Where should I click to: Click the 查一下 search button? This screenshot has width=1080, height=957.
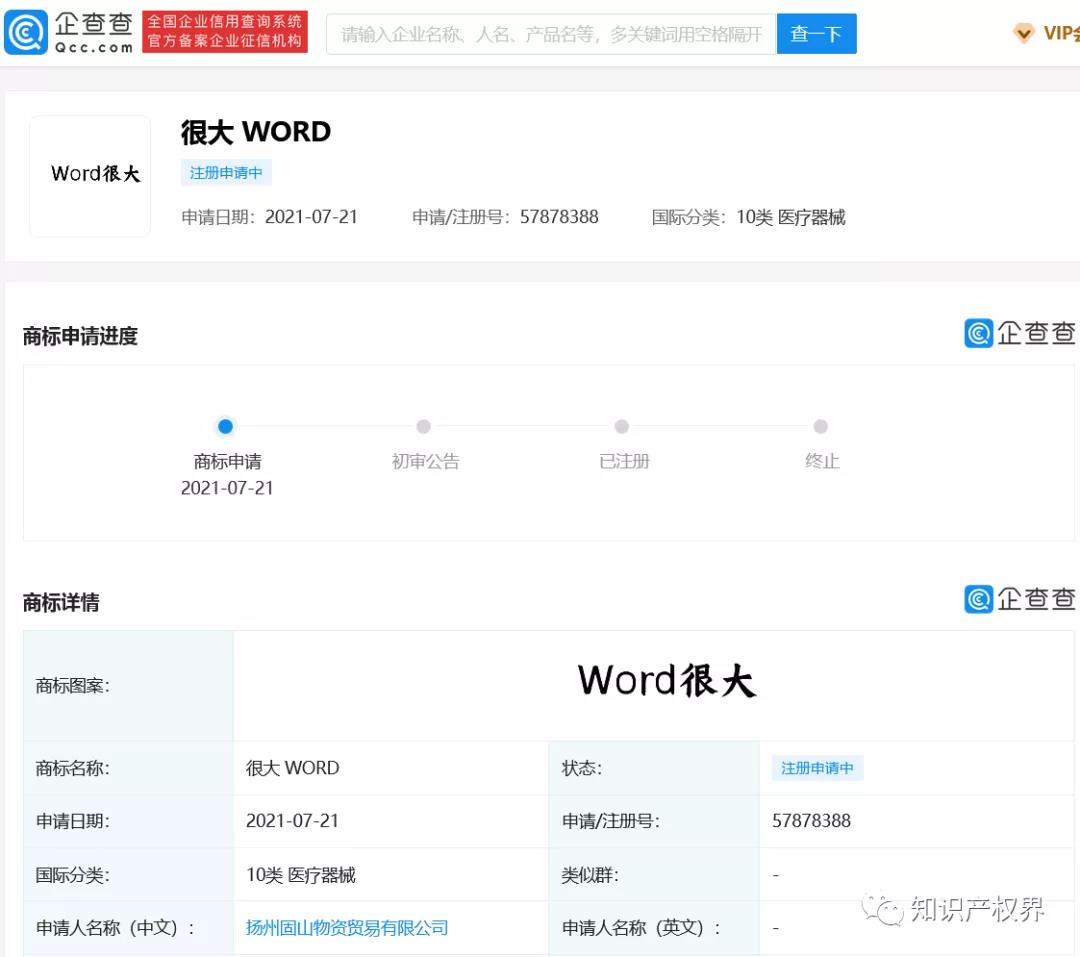816,34
